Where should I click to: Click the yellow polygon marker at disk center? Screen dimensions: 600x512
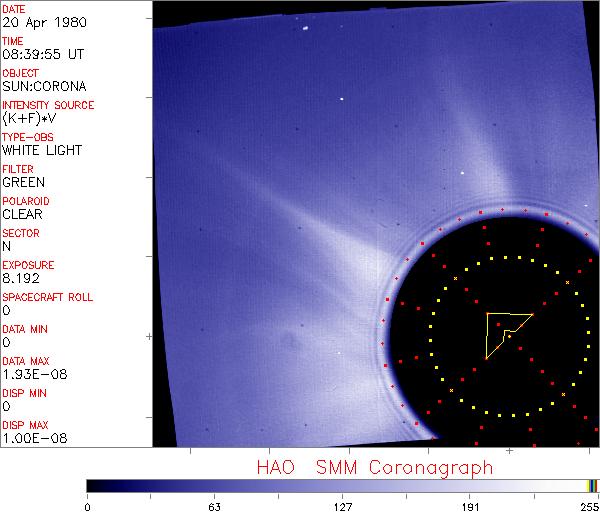pyautogui.click(x=503, y=331)
